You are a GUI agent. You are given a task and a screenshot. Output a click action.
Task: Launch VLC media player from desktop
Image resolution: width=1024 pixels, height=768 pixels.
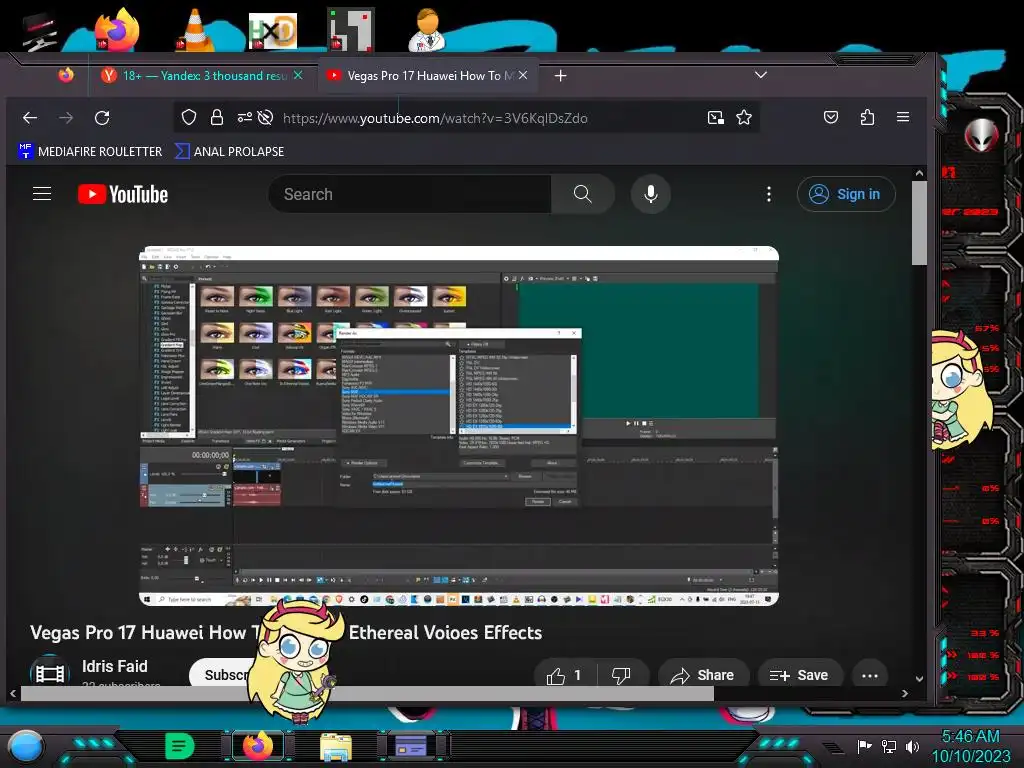194,30
